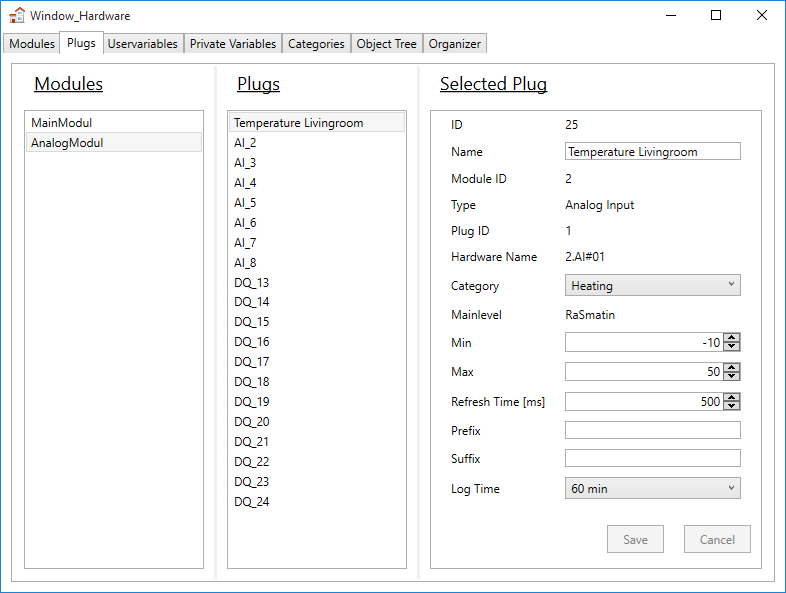This screenshot has width=786, height=593.
Task: Increase Refresh Time with up arrow
Action: click(732, 396)
